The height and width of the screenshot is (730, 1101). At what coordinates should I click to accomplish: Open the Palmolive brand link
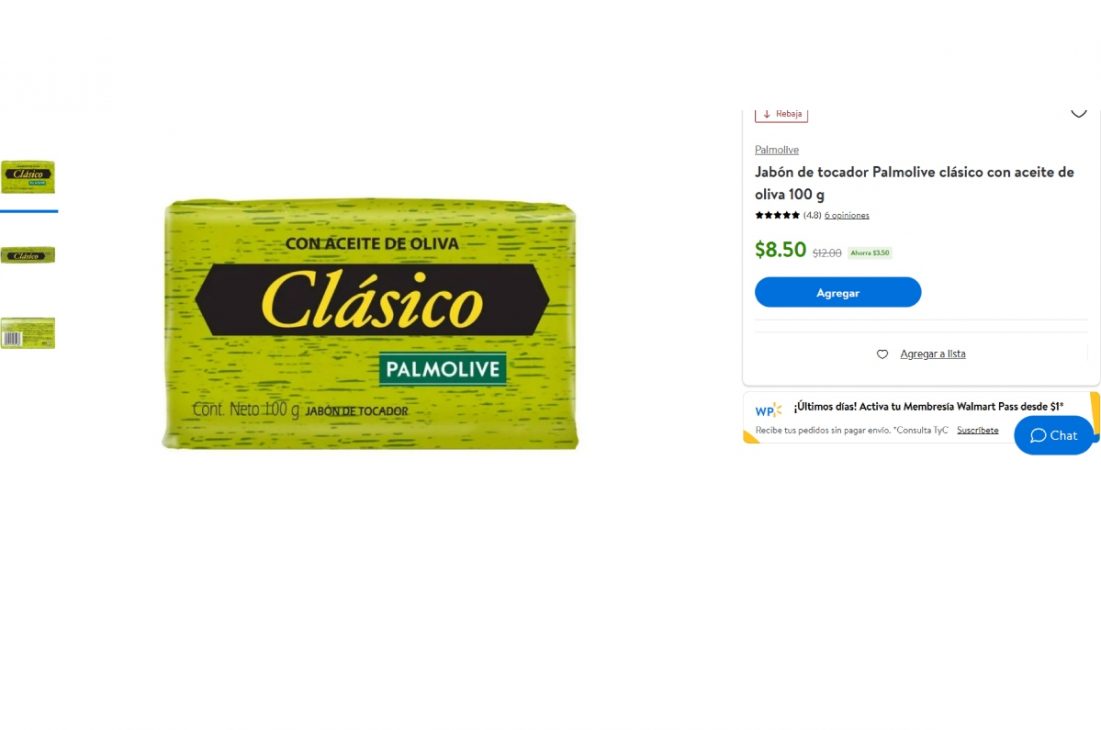pyautogui.click(x=777, y=150)
